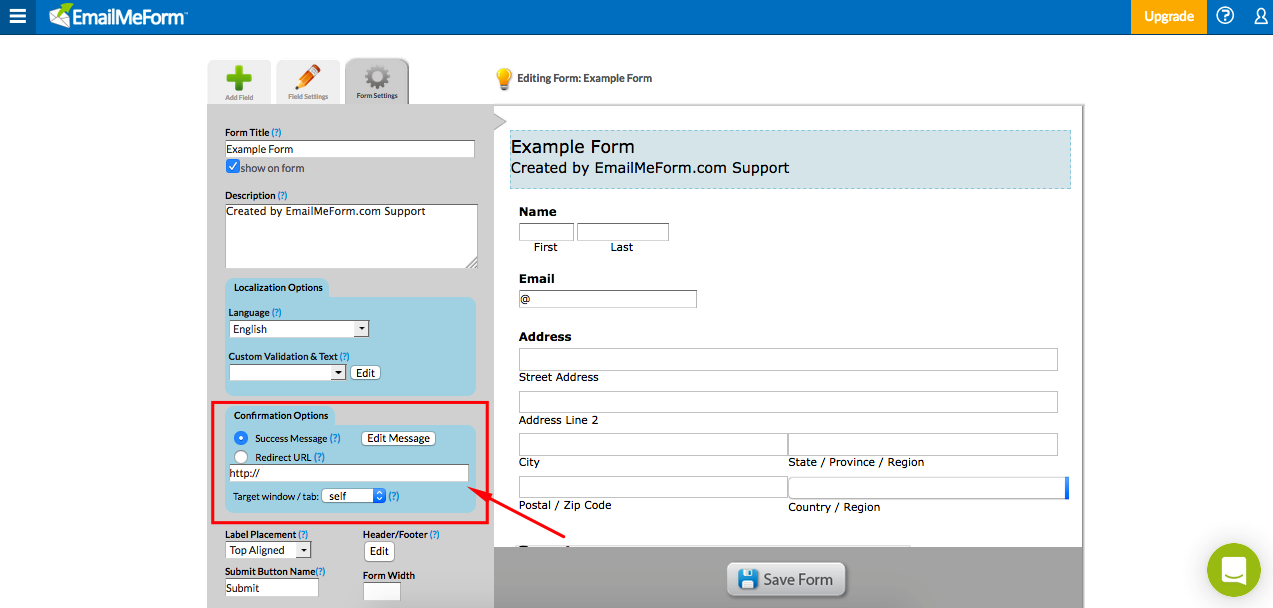1273x608 pixels.
Task: Open the Language dropdown
Action: tap(299, 329)
